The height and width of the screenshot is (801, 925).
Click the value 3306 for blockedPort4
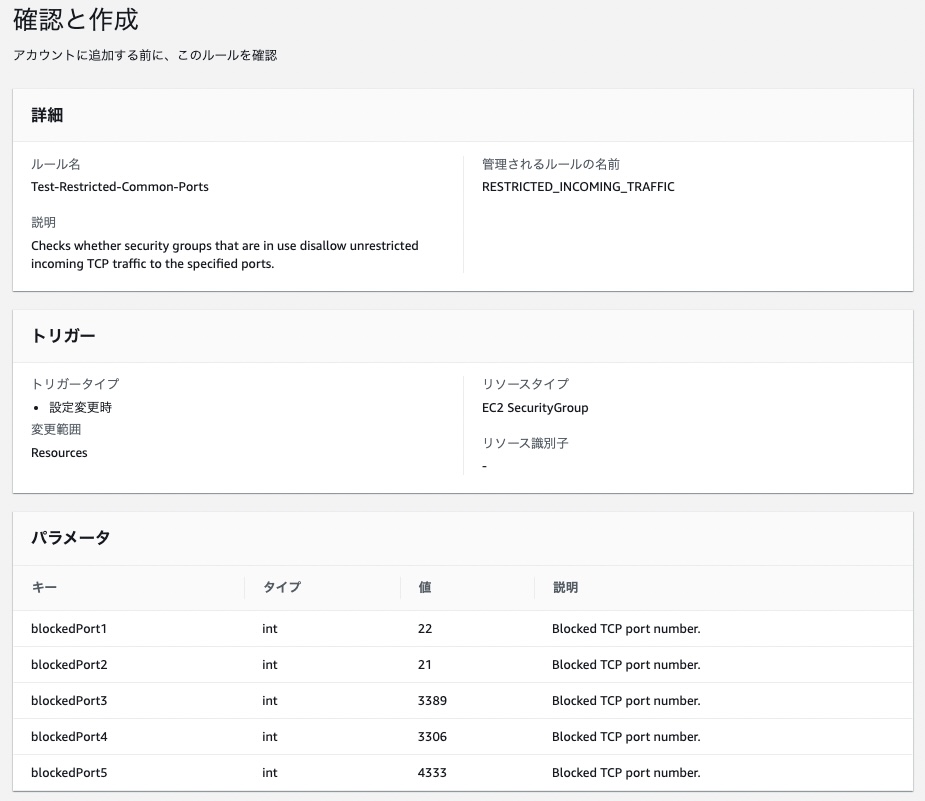pos(432,737)
